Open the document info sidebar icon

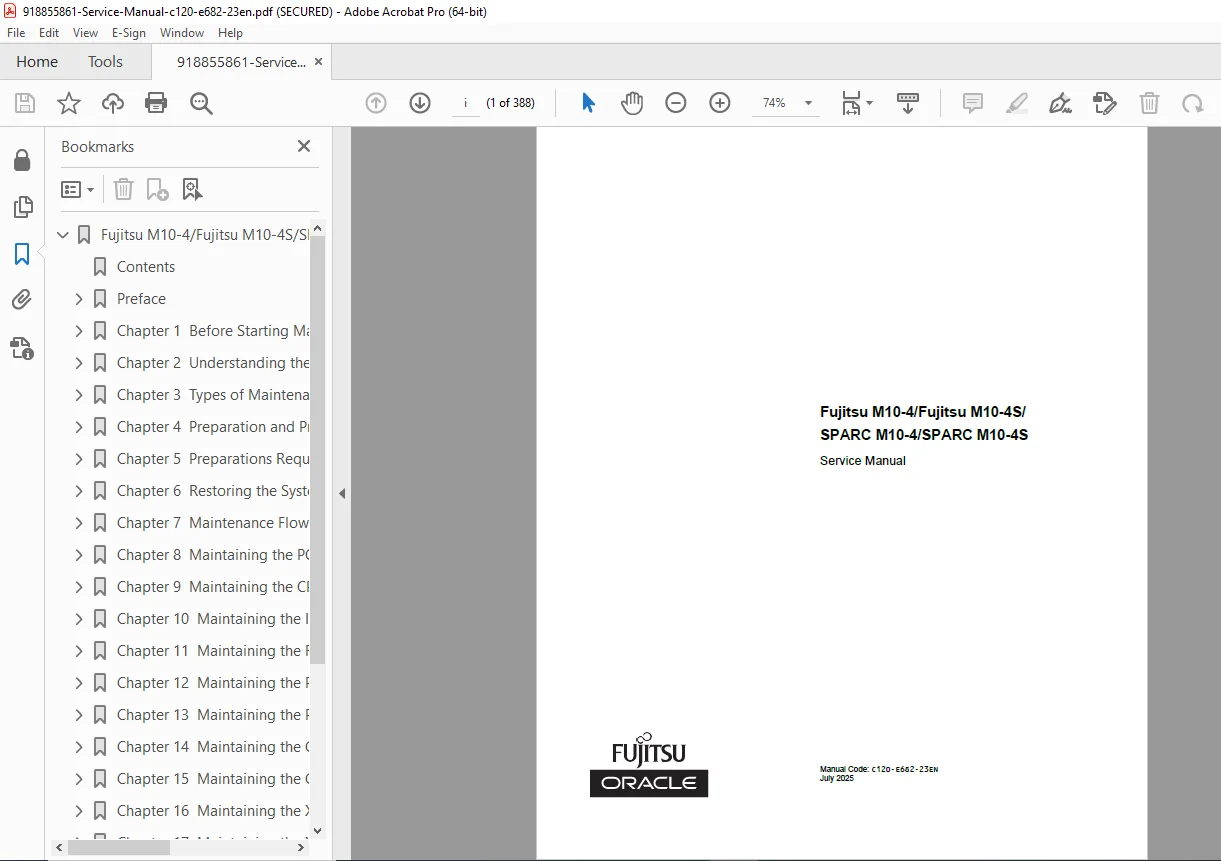[22, 348]
